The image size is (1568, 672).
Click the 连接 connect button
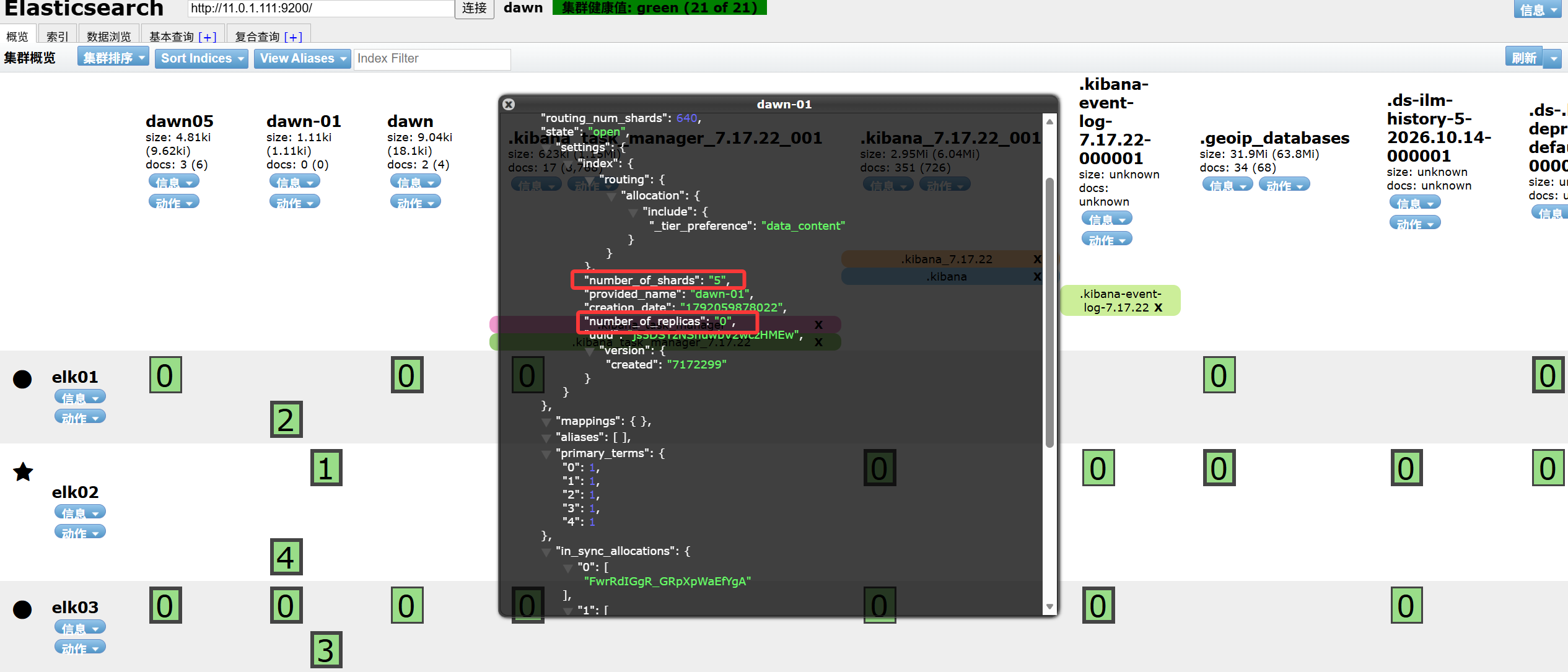pyautogui.click(x=475, y=8)
